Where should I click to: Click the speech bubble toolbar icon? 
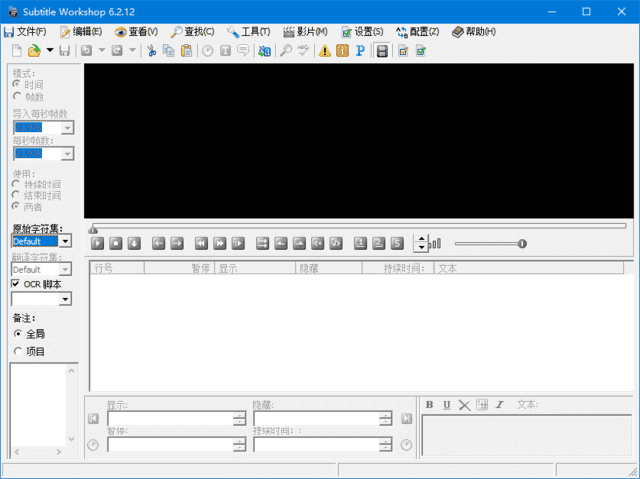click(243, 51)
